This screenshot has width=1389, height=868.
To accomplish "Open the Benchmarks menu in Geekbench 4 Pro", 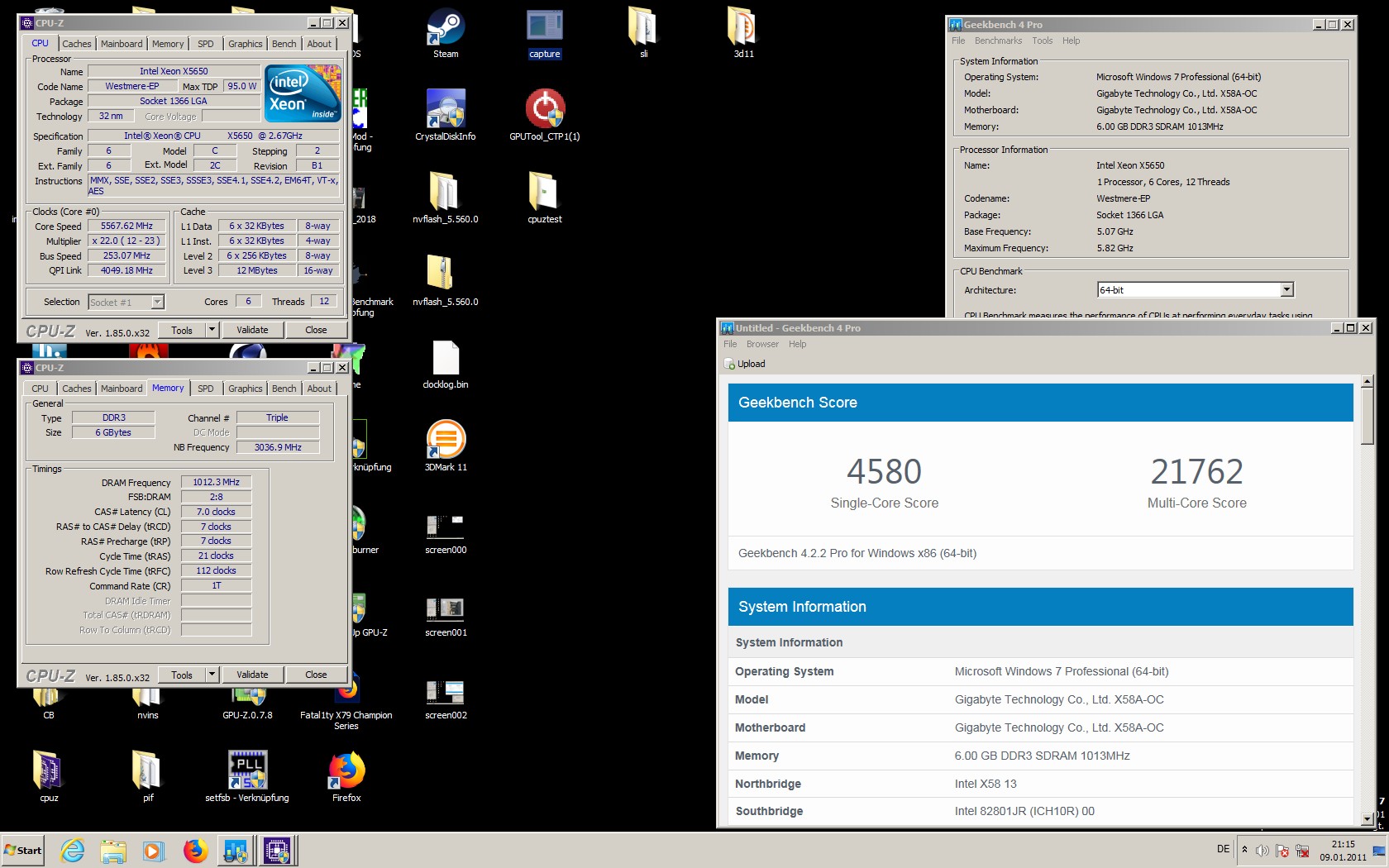I will [x=998, y=41].
